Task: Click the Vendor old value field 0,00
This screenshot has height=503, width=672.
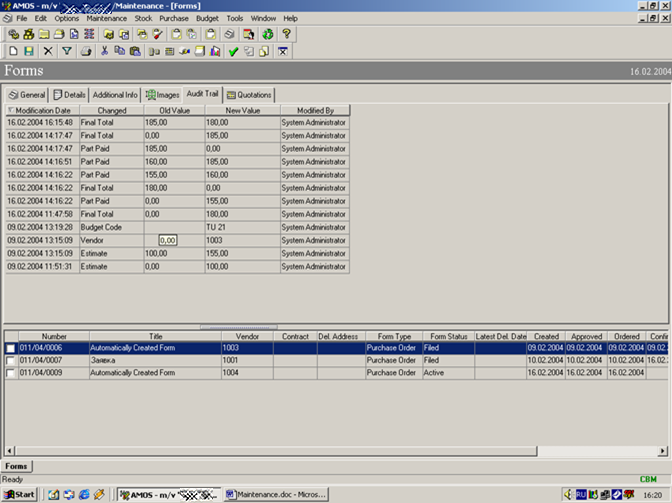Action: point(168,241)
